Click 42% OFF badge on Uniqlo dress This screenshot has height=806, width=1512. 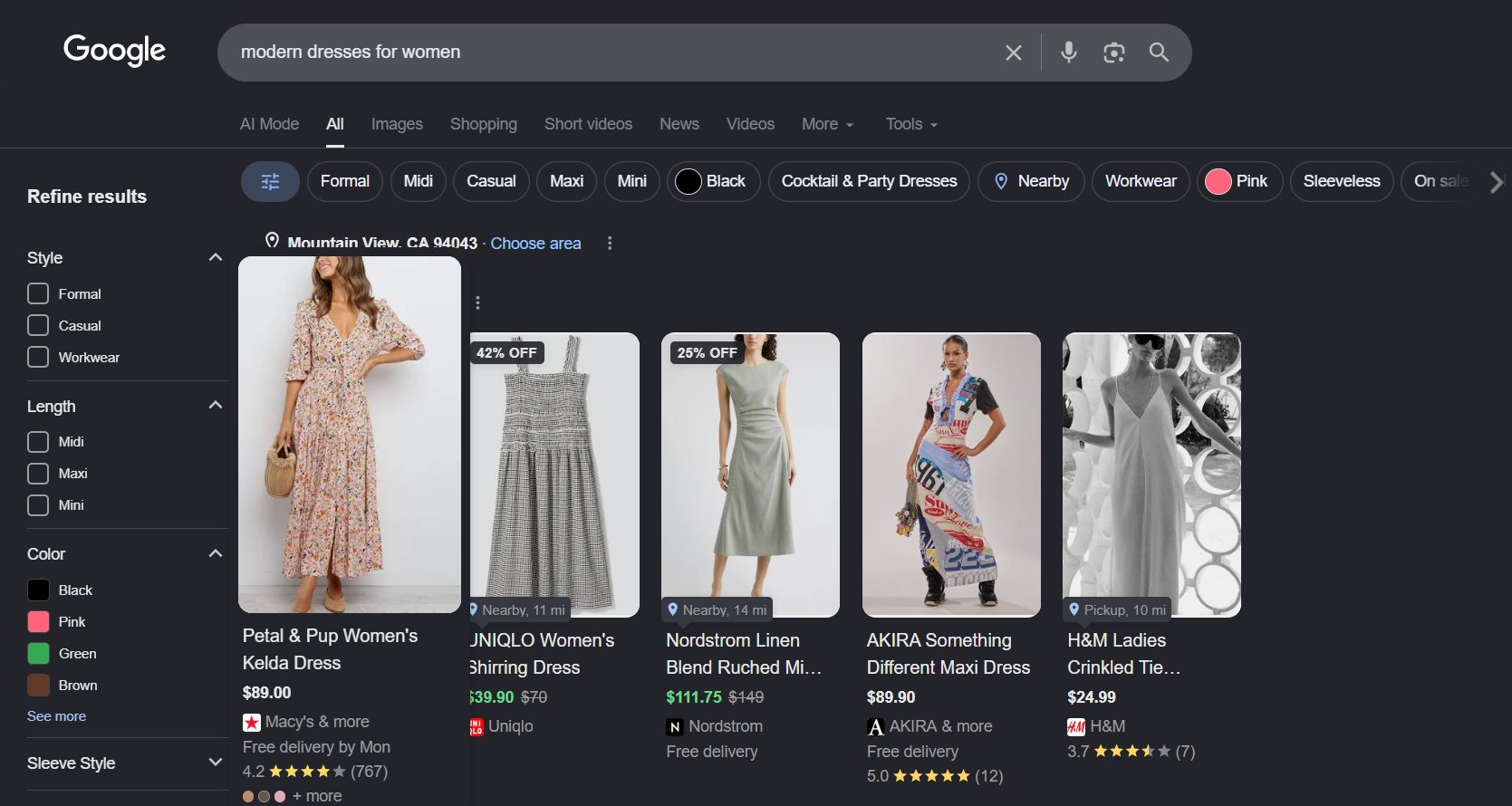point(506,352)
